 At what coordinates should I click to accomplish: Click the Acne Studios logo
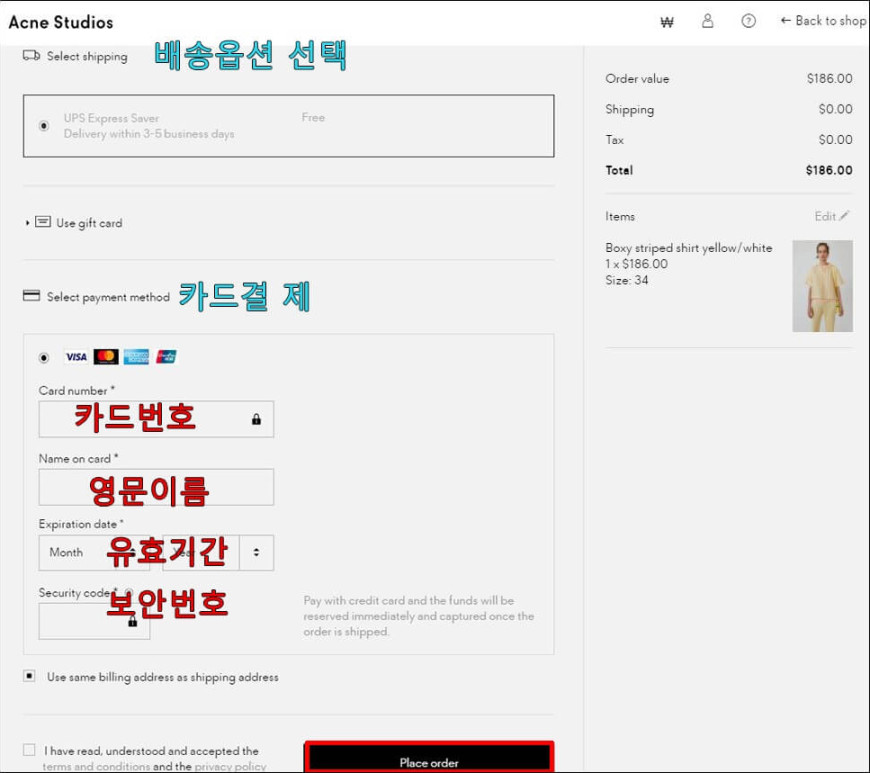tap(61, 22)
